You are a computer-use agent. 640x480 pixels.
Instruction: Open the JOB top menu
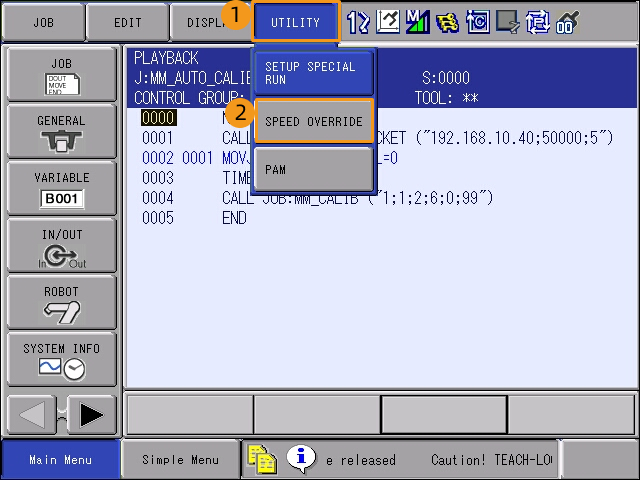43,22
